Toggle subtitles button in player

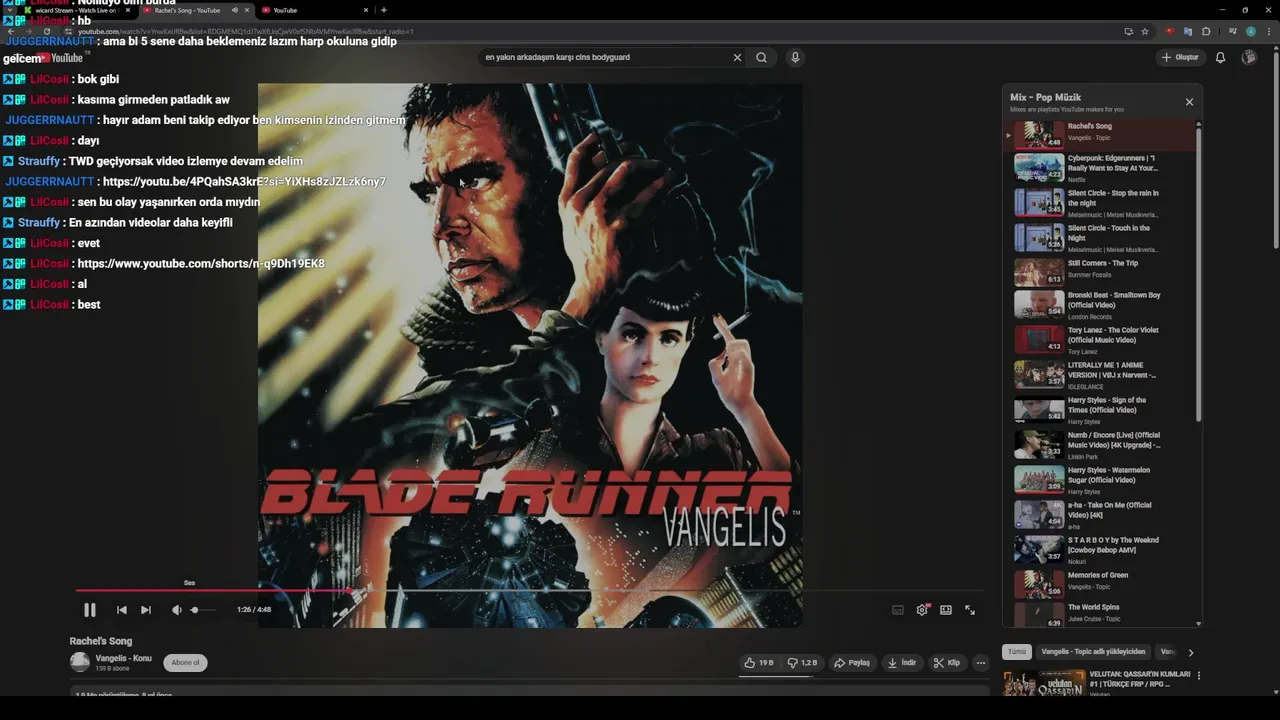pos(898,610)
